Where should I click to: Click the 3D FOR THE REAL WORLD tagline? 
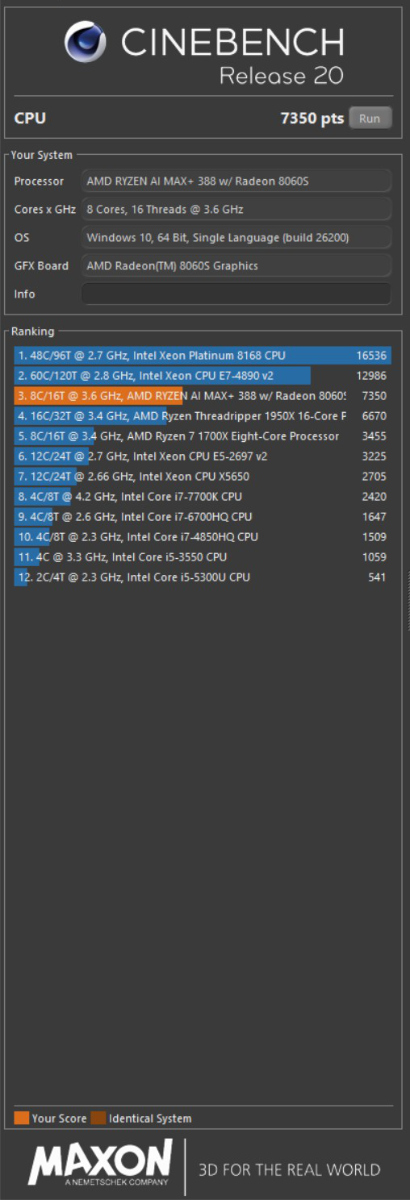[290, 1170]
